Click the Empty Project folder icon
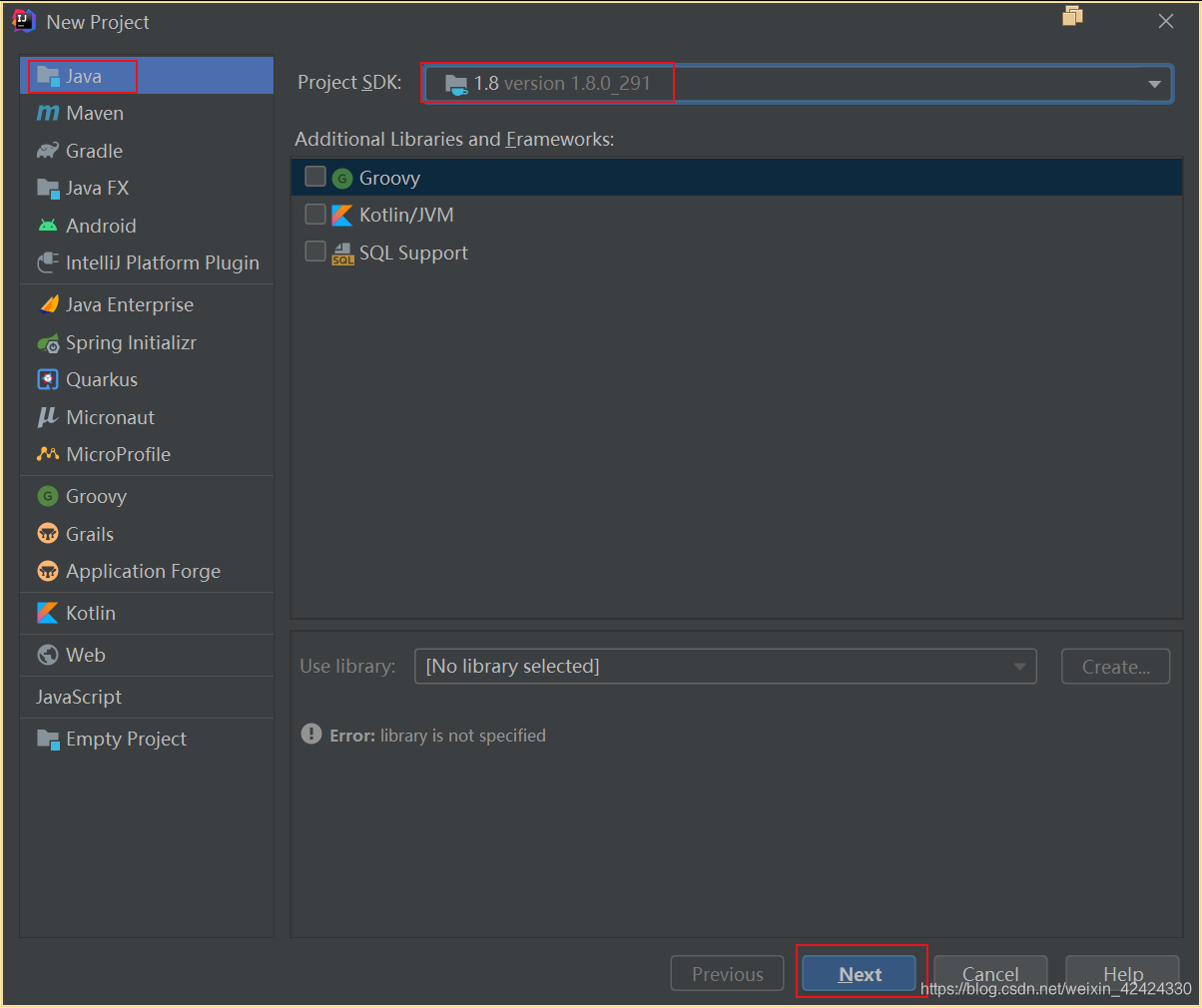 point(48,740)
